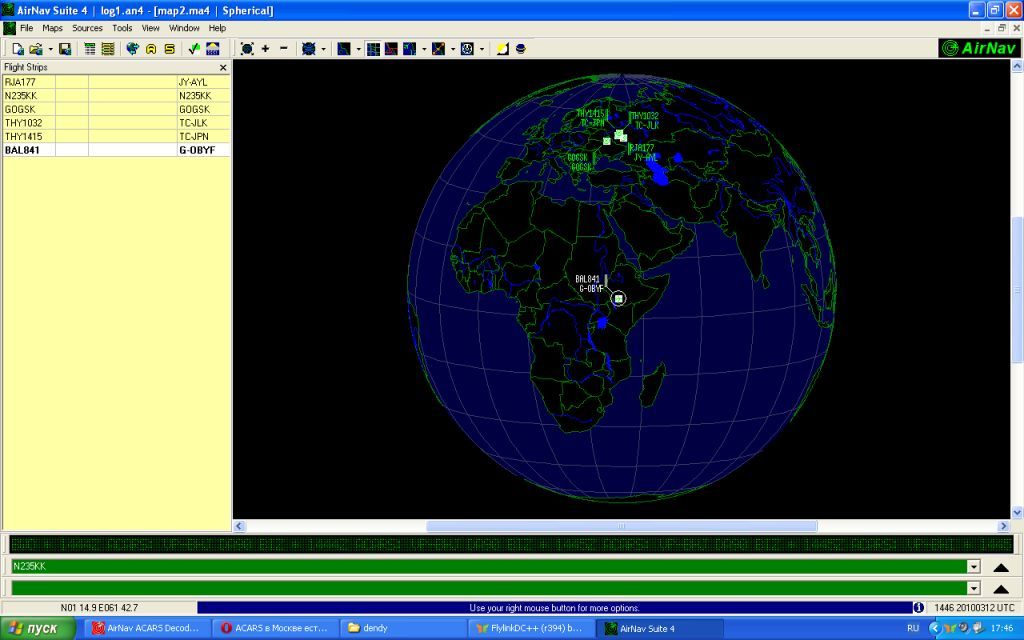Click the zoom-to-fit target icon

[x=247, y=49]
